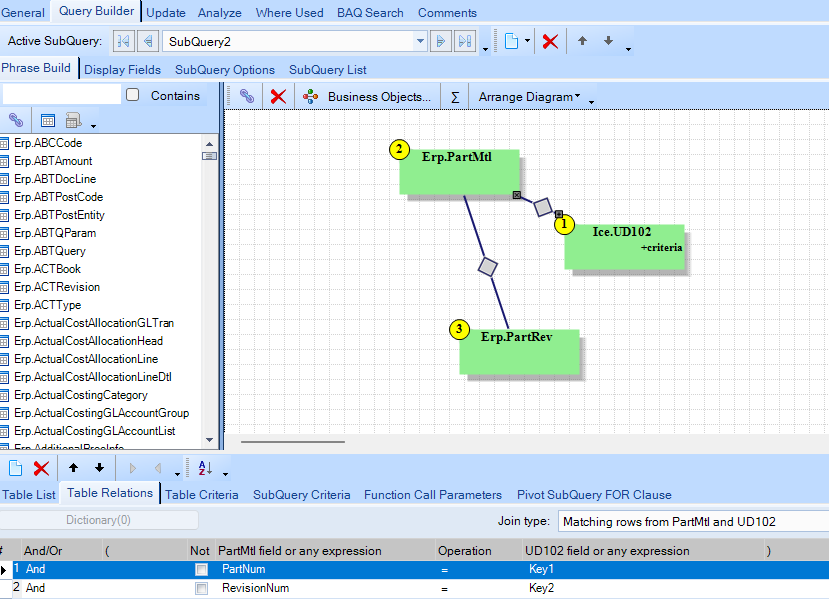Select the Ice.UD102 table node

pos(624,247)
